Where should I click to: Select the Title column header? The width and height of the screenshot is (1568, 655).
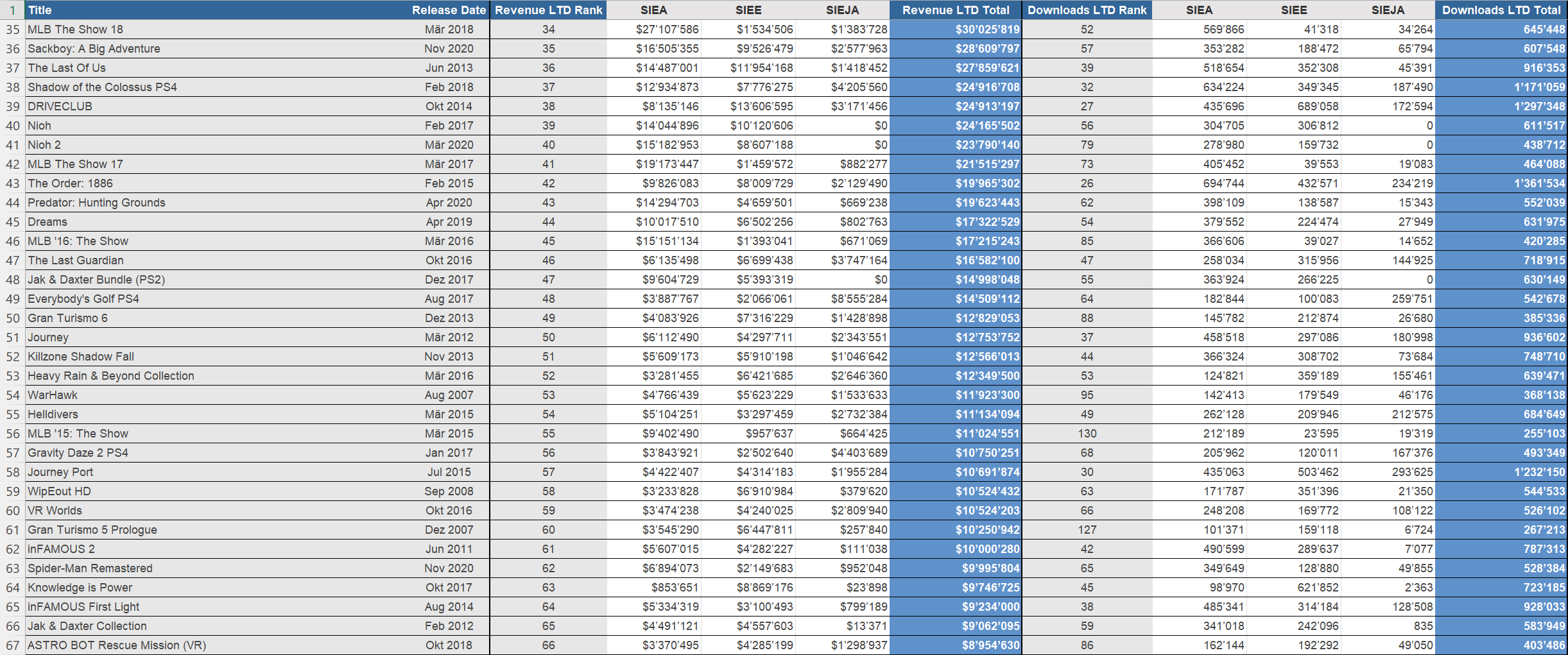coord(217,10)
